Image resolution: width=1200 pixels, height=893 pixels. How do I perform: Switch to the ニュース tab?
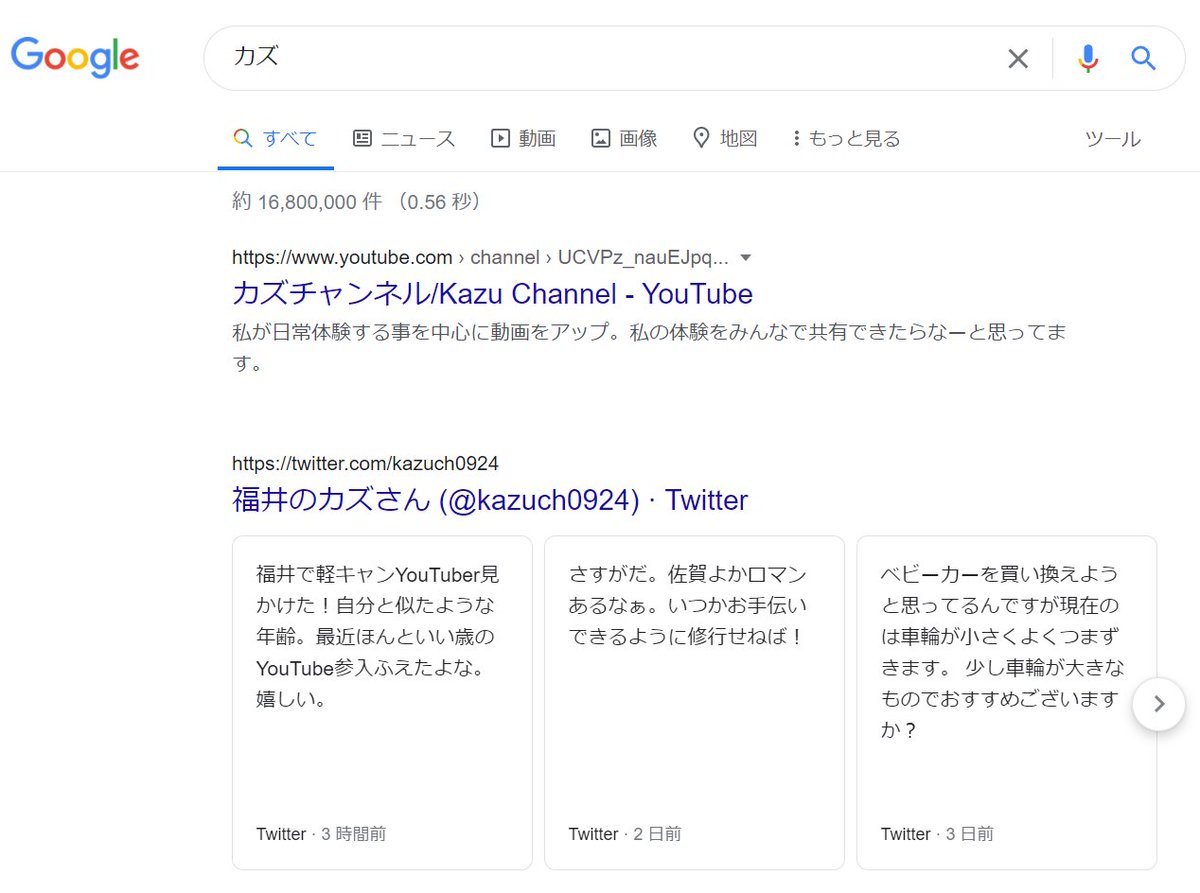pyautogui.click(x=404, y=139)
